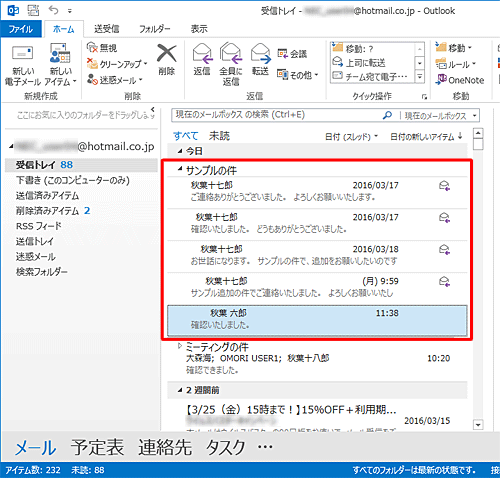Switch to the ホーム tab
The width and height of the screenshot is (500, 478).
(64, 29)
